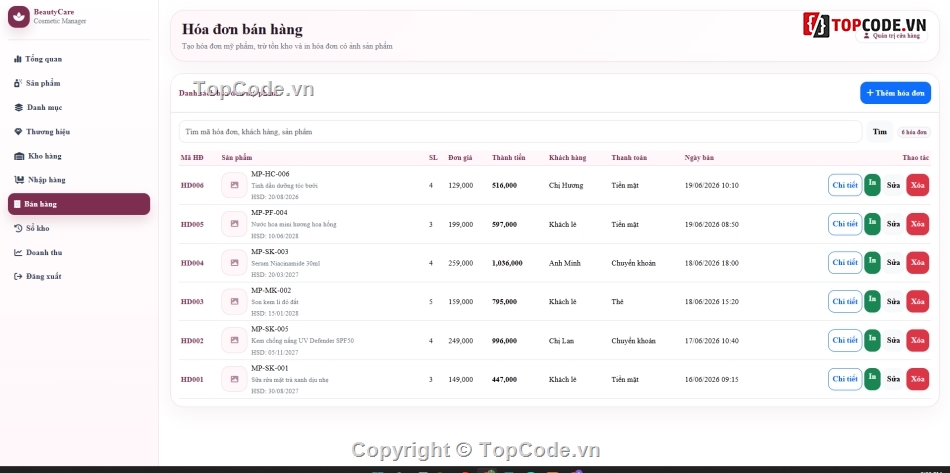Edit invoice HD004 via Sửa
950x473 pixels.
(894, 263)
